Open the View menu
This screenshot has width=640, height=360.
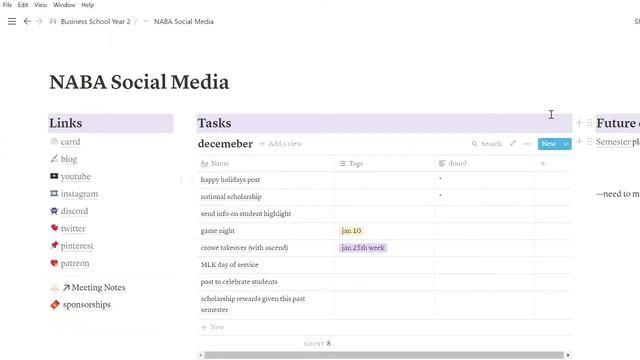click(x=40, y=5)
